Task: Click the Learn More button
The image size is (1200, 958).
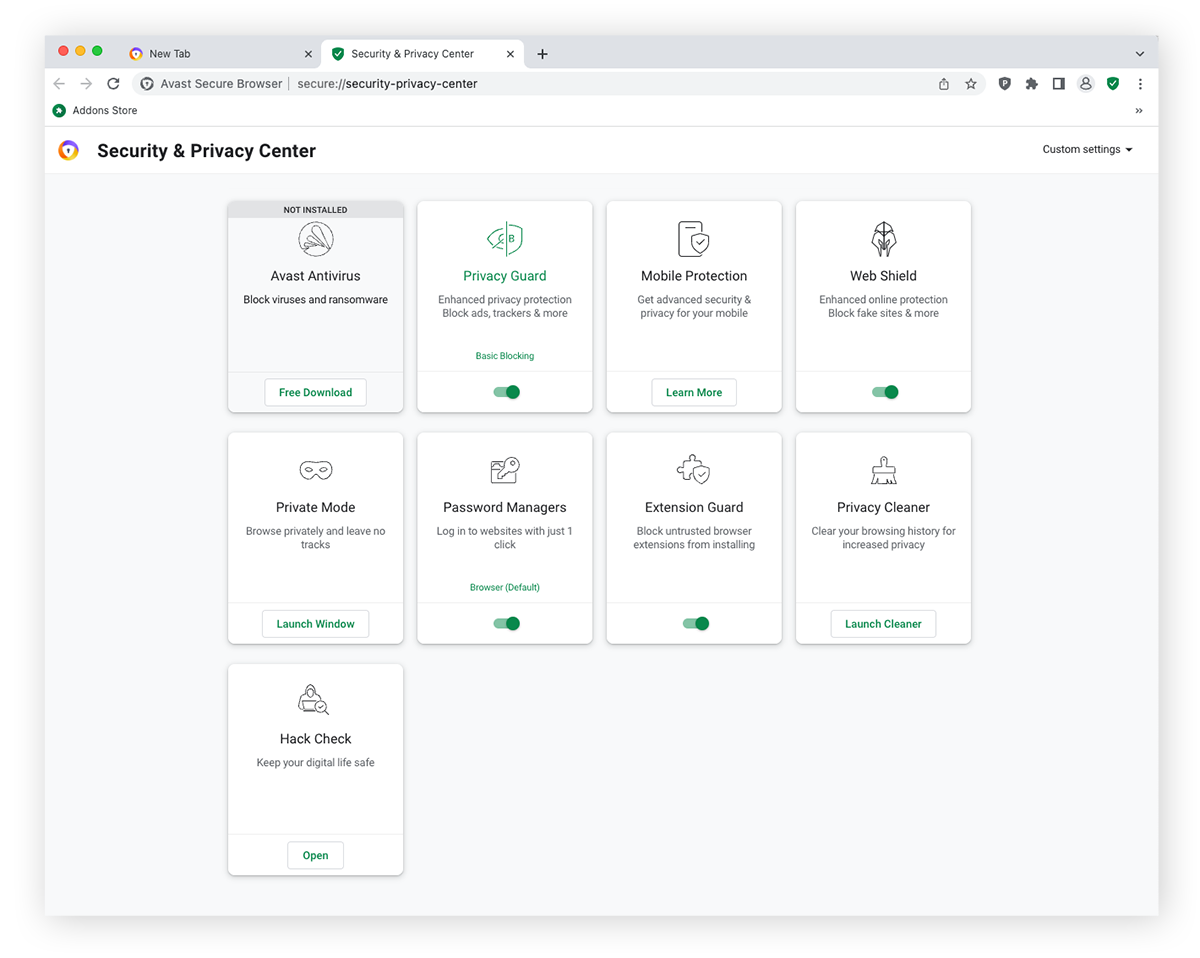Action: (x=694, y=393)
